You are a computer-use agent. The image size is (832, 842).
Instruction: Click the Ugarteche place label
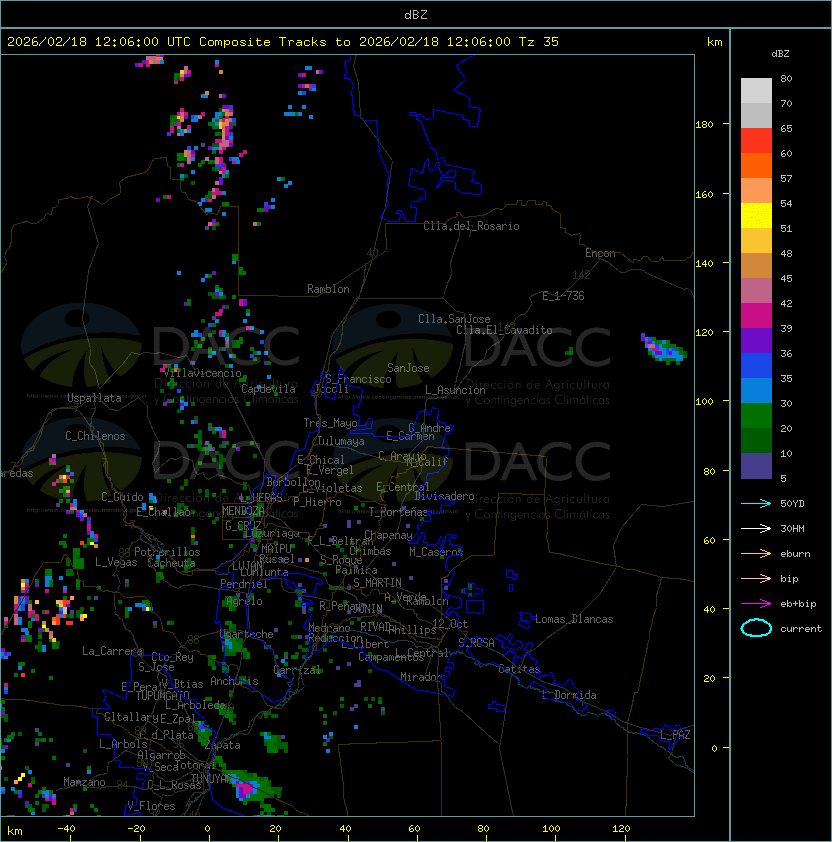pos(247,634)
